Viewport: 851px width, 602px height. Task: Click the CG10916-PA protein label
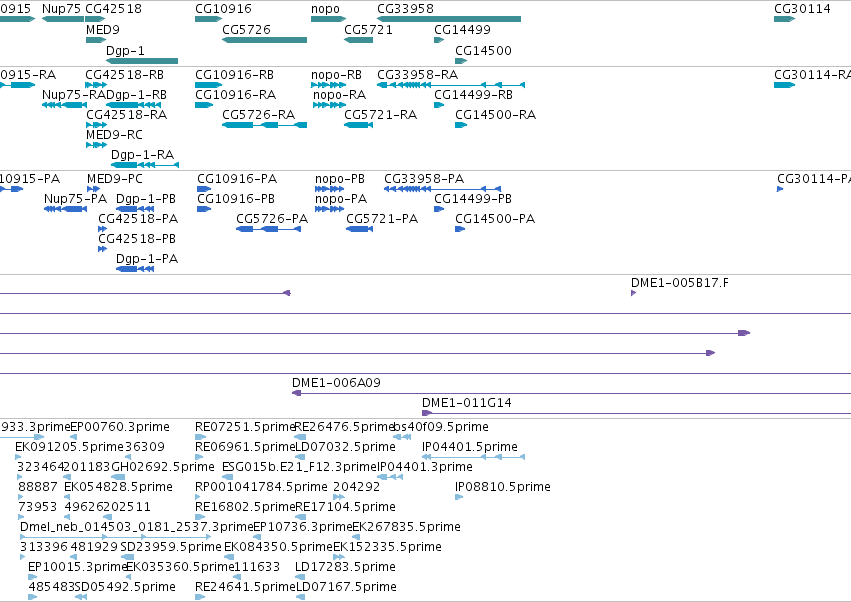click(x=237, y=179)
